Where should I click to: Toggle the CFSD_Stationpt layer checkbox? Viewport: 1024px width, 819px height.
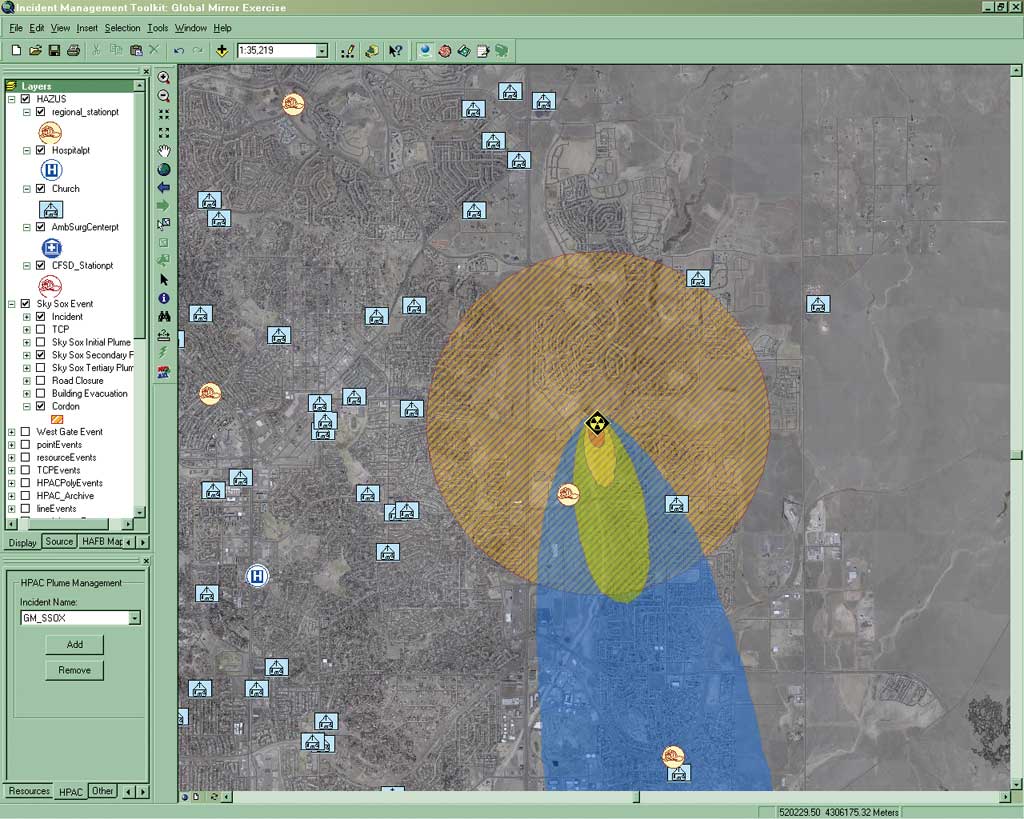40,265
